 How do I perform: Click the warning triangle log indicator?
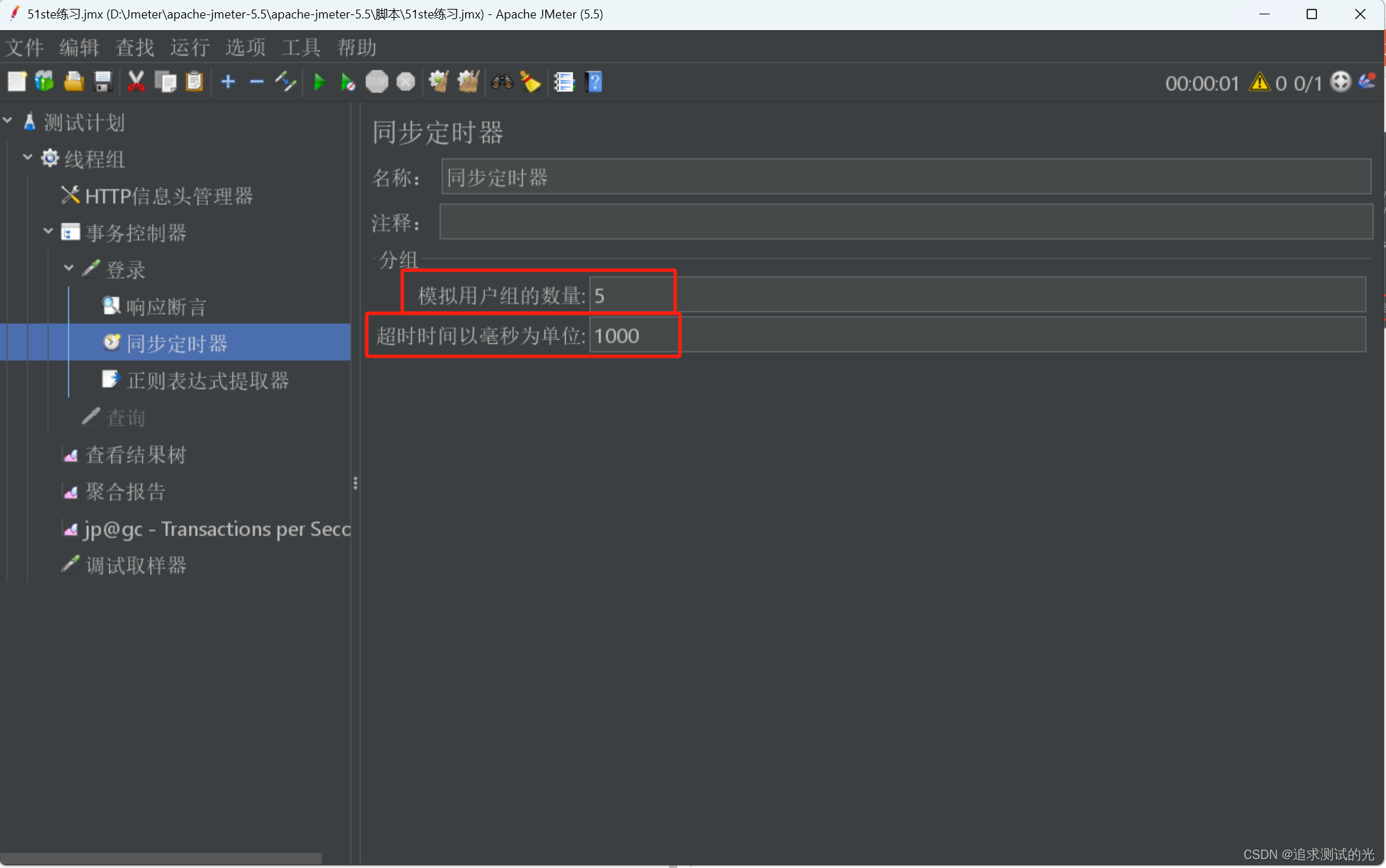tap(1259, 82)
